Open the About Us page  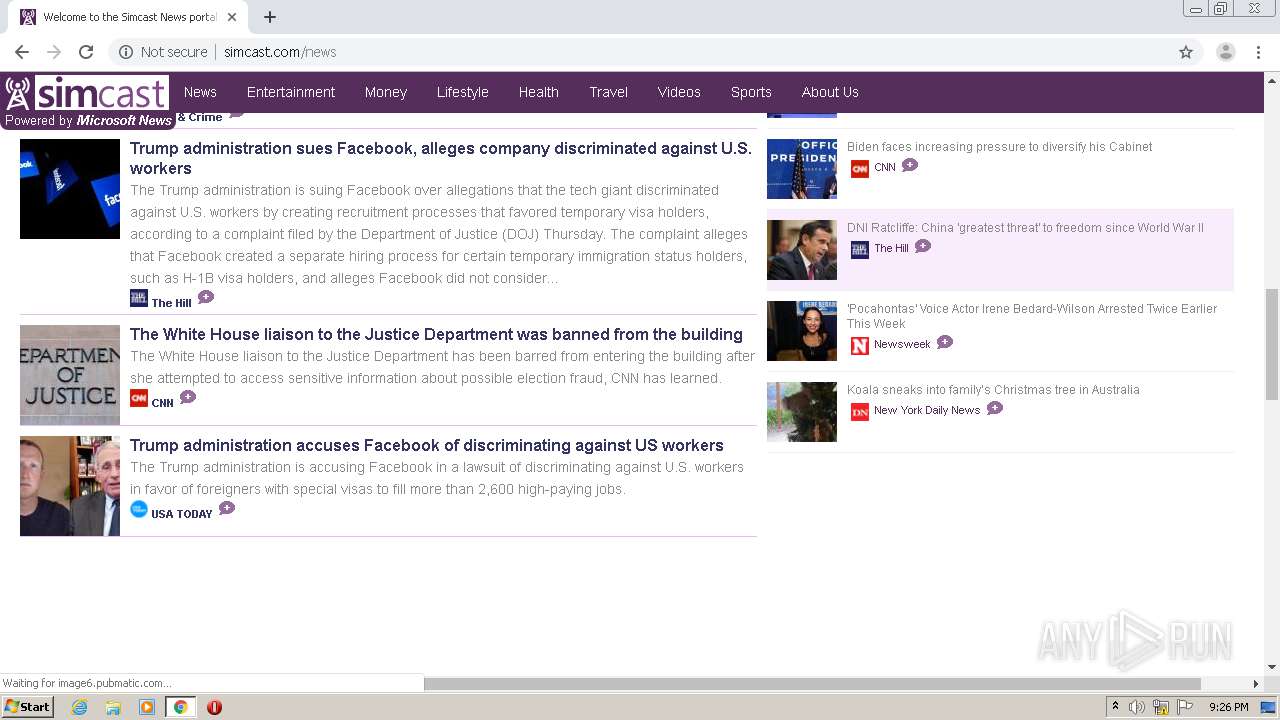click(x=830, y=92)
